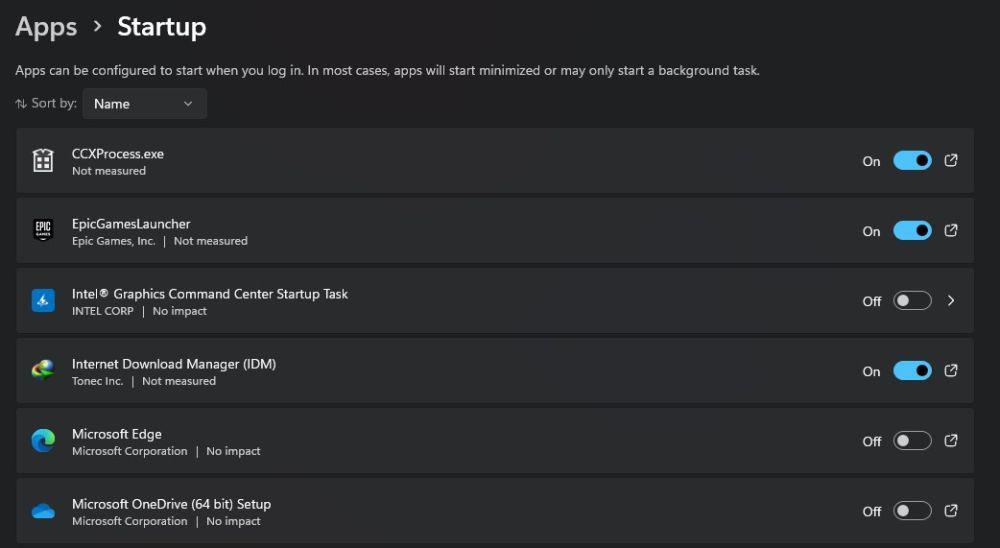This screenshot has width=1000, height=548.
Task: Click the Internet Download Manager icon
Action: tap(43, 370)
